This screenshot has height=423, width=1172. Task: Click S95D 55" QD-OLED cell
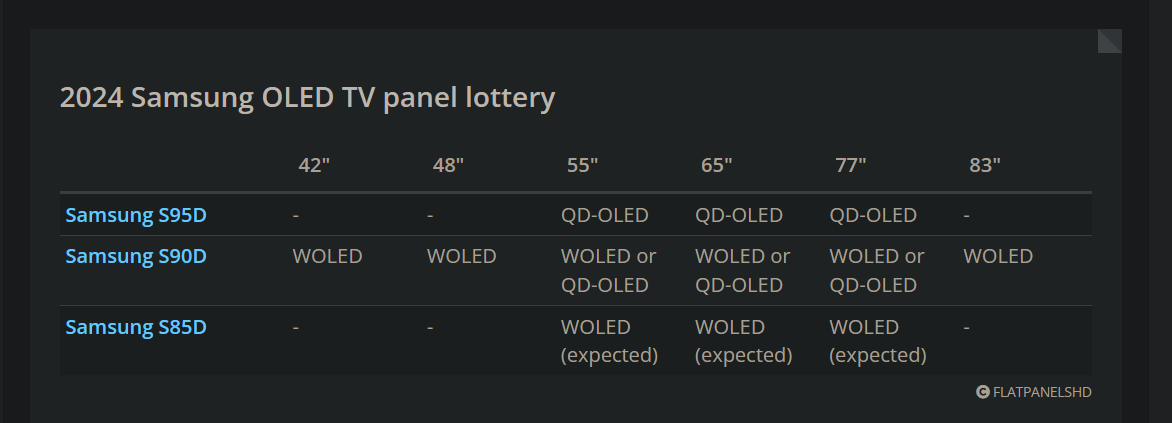click(605, 215)
